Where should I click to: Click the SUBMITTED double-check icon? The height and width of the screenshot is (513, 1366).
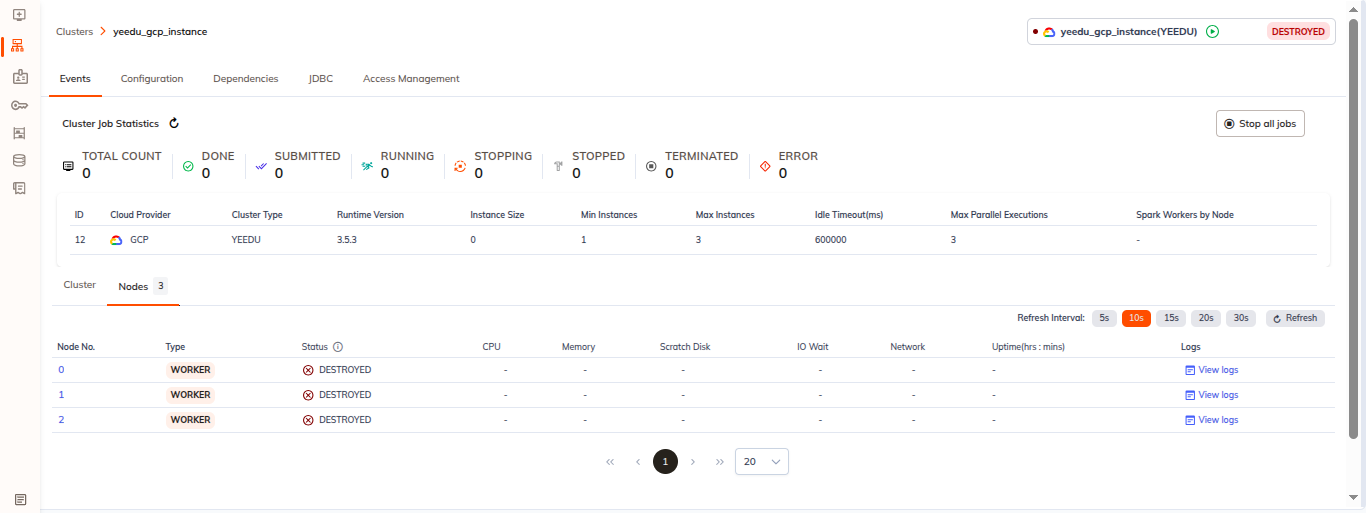(261, 166)
